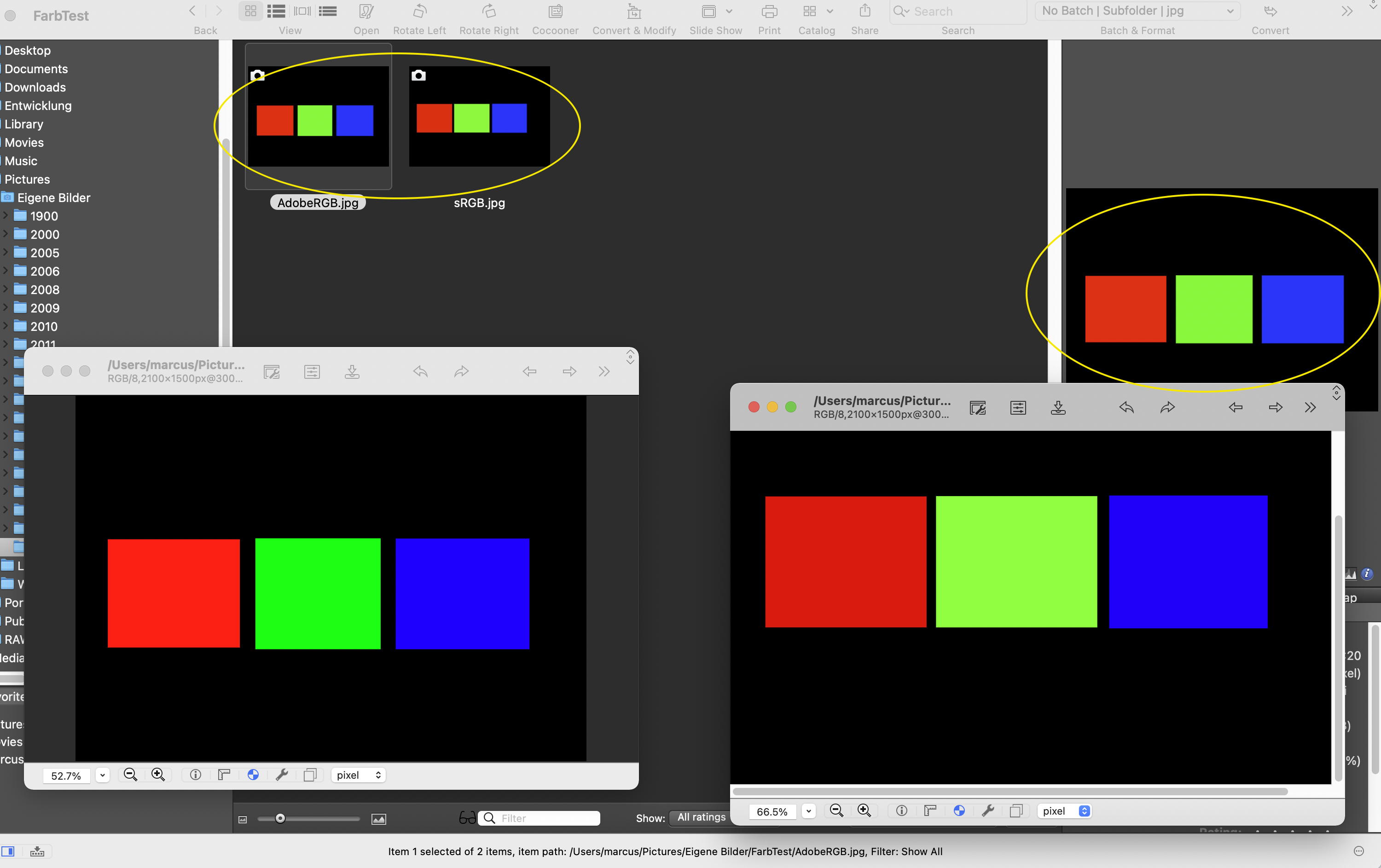Screen dimensions: 1381x868
Task: Click the Convert & Modify tool icon
Action: click(634, 12)
